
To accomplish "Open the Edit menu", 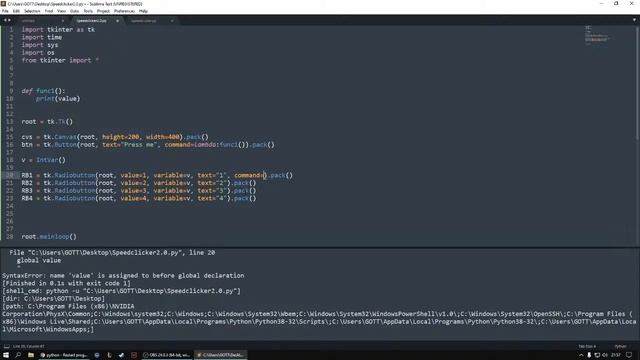I will pyautogui.click(x=16, y=11).
